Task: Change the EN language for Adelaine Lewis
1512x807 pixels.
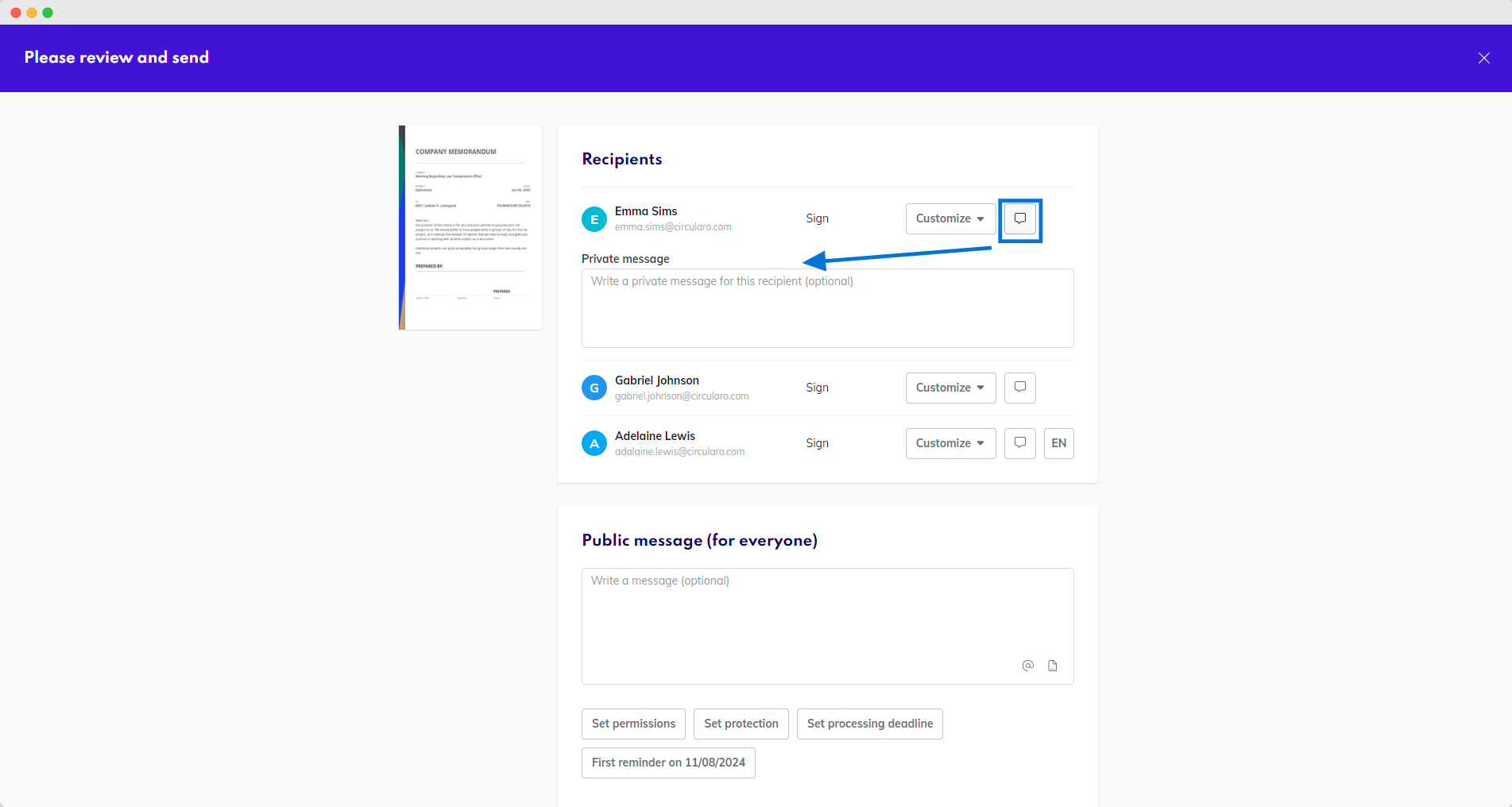Action: pos(1058,443)
